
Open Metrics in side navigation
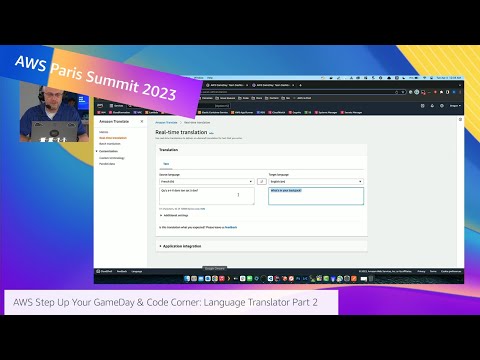pos(104,132)
